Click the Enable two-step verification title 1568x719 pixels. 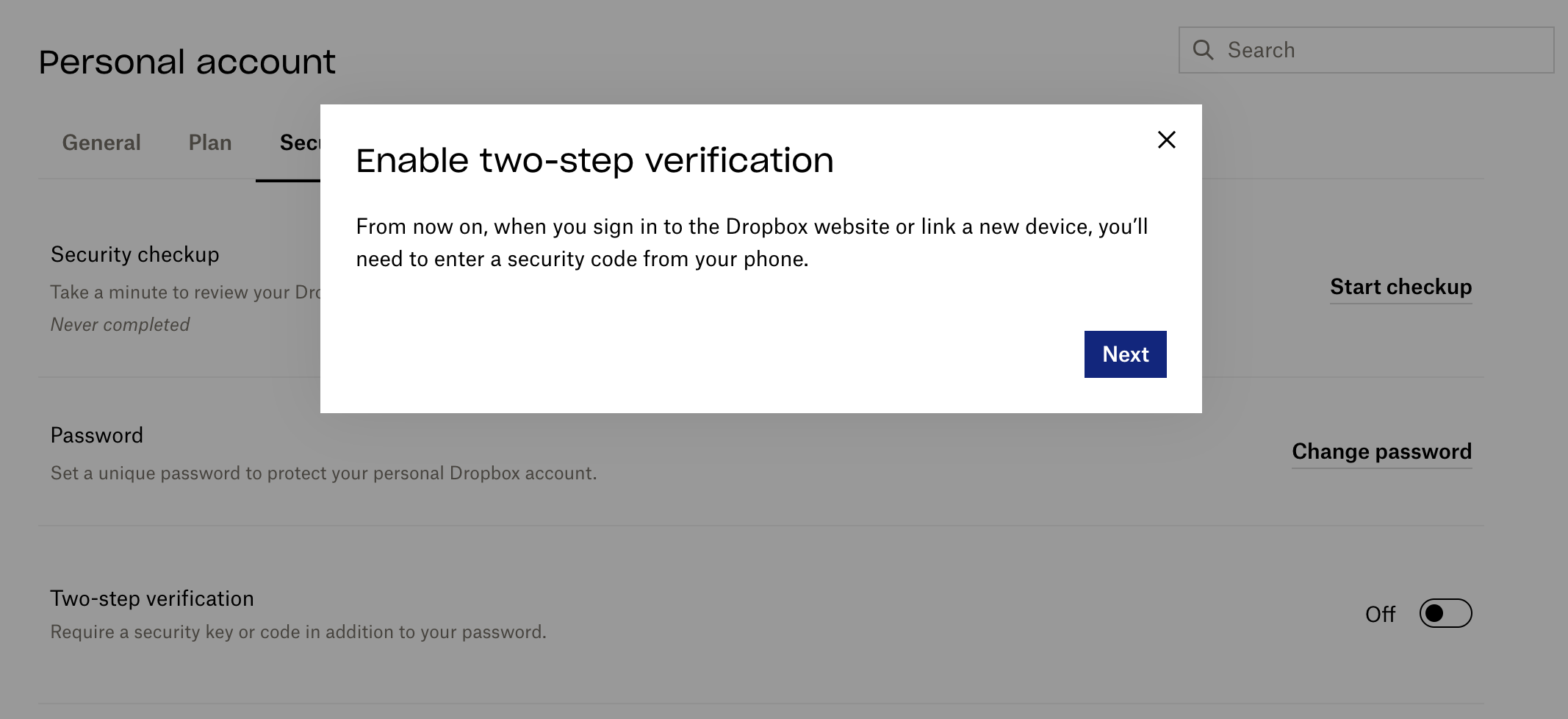click(594, 160)
